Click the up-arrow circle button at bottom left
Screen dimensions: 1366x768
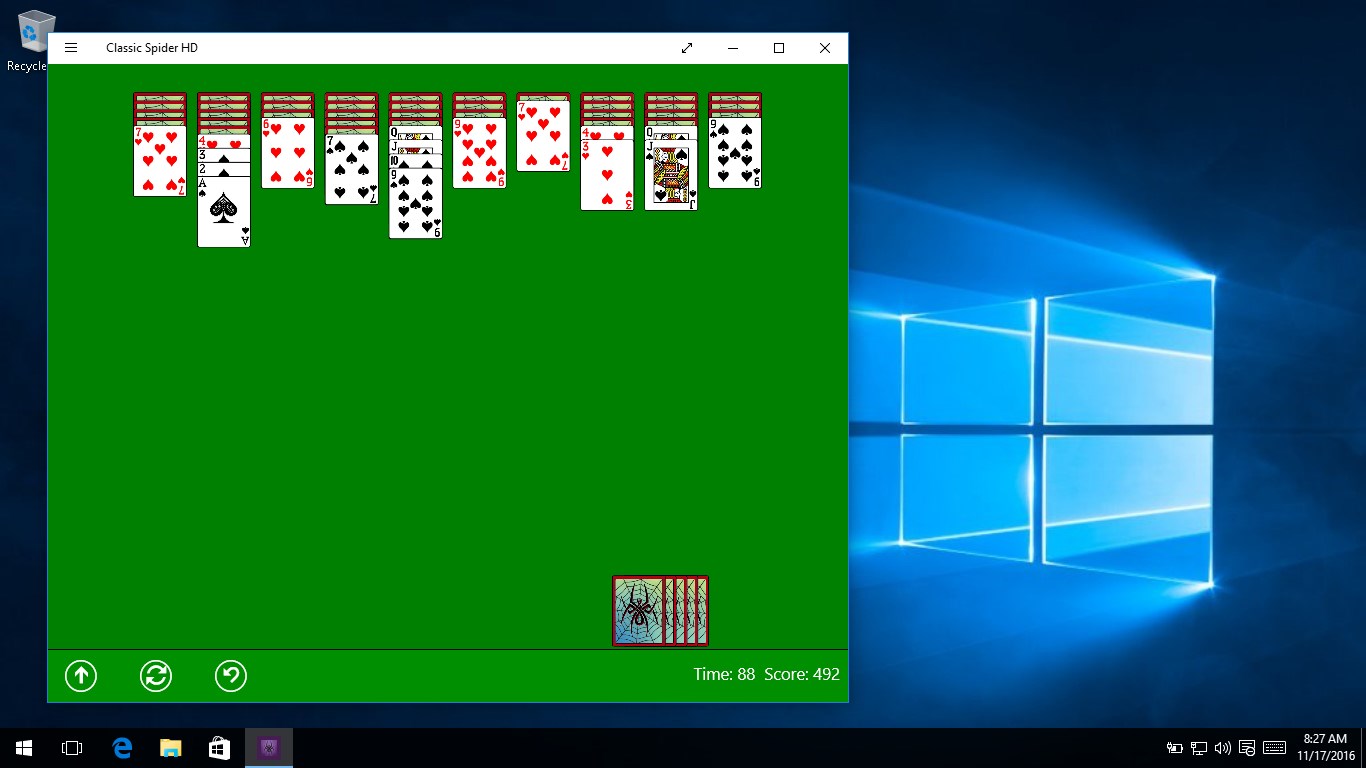coord(81,676)
